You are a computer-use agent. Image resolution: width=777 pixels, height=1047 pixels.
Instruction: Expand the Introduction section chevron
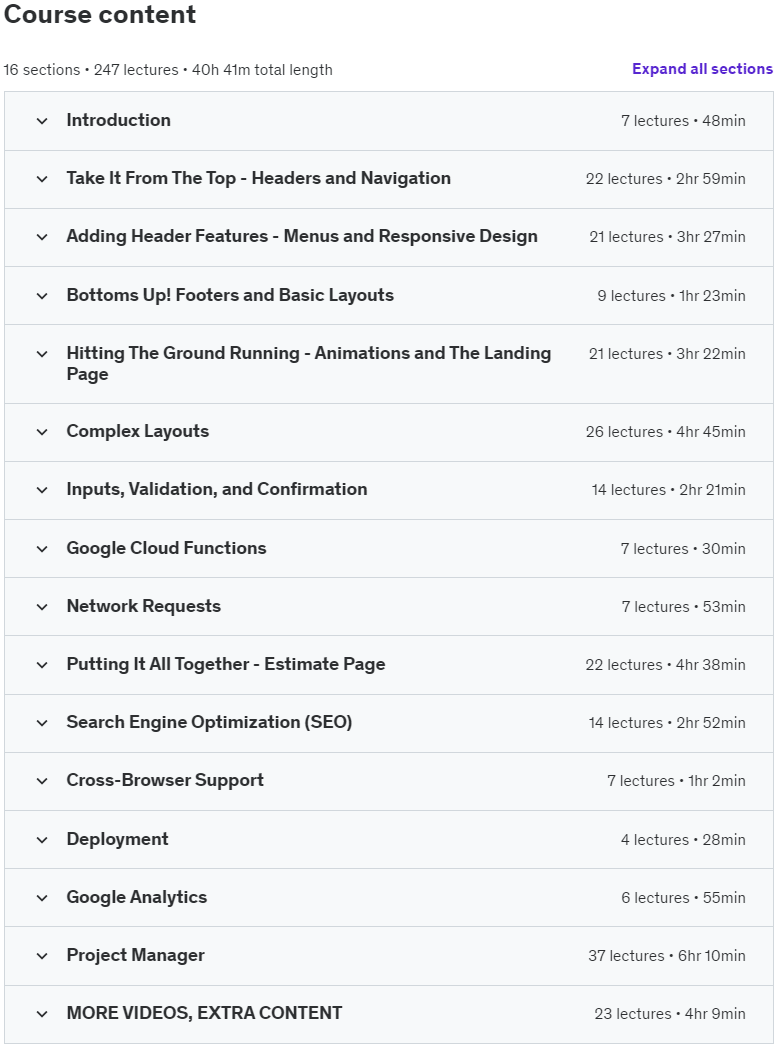tap(42, 121)
